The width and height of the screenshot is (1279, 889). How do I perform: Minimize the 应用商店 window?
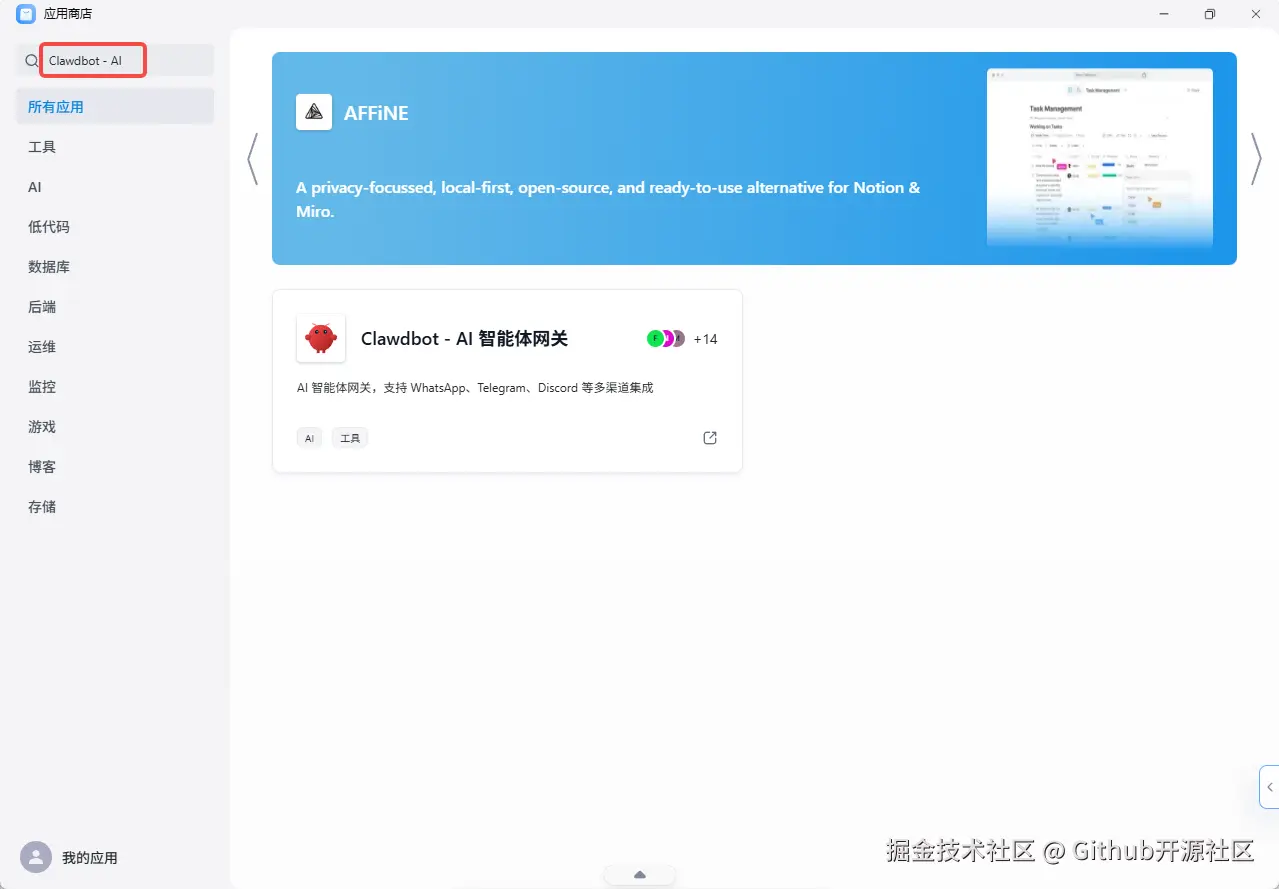(1164, 14)
